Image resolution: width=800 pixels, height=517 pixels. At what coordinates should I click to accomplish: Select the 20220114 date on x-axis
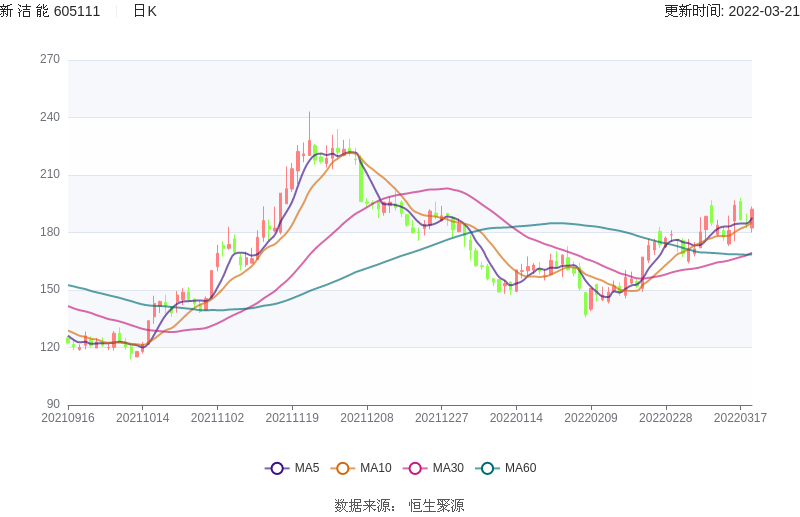[516, 418]
